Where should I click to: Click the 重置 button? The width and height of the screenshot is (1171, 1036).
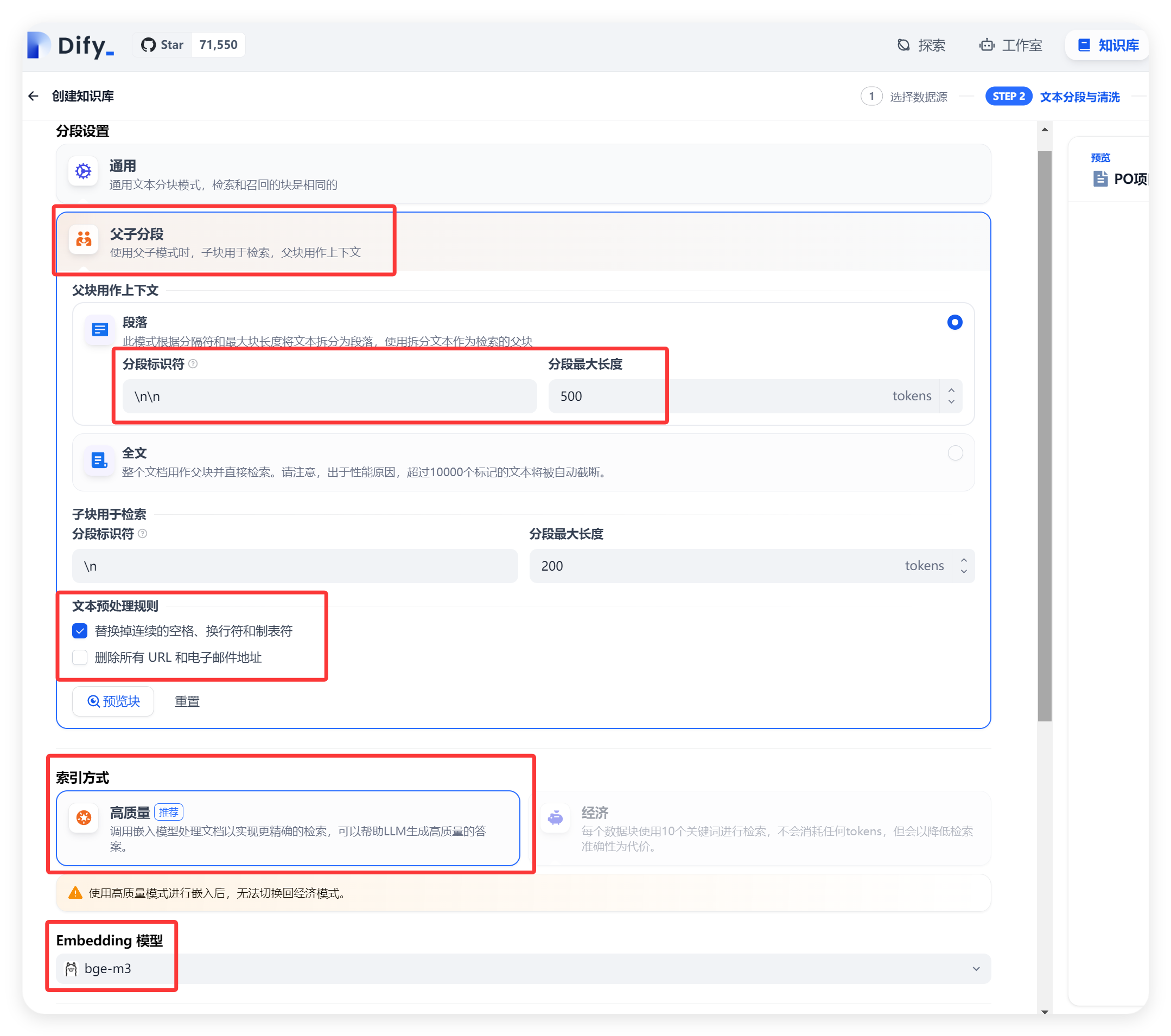pos(187,701)
